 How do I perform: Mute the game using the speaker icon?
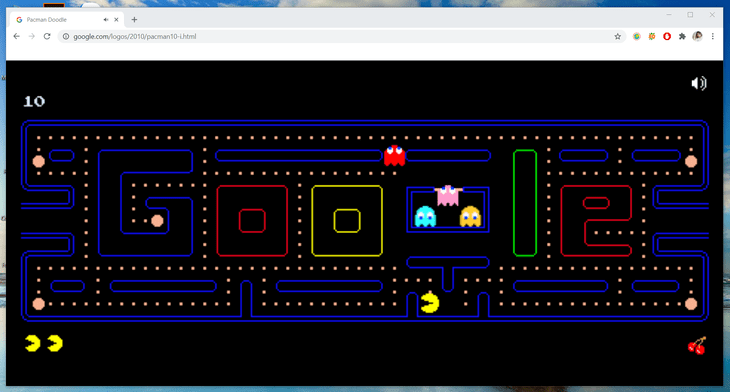(x=698, y=83)
